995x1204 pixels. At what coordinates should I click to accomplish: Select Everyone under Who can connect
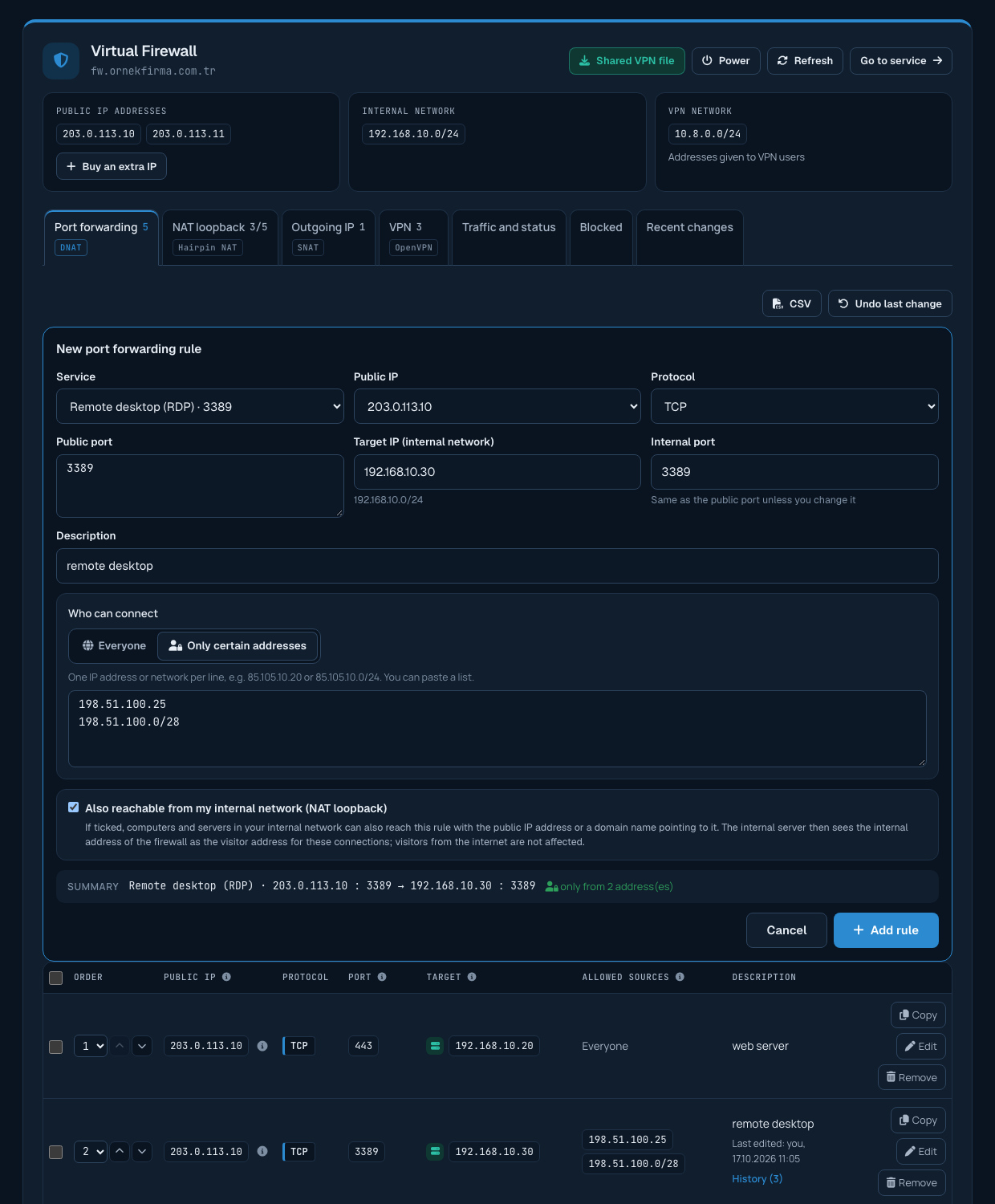click(114, 645)
